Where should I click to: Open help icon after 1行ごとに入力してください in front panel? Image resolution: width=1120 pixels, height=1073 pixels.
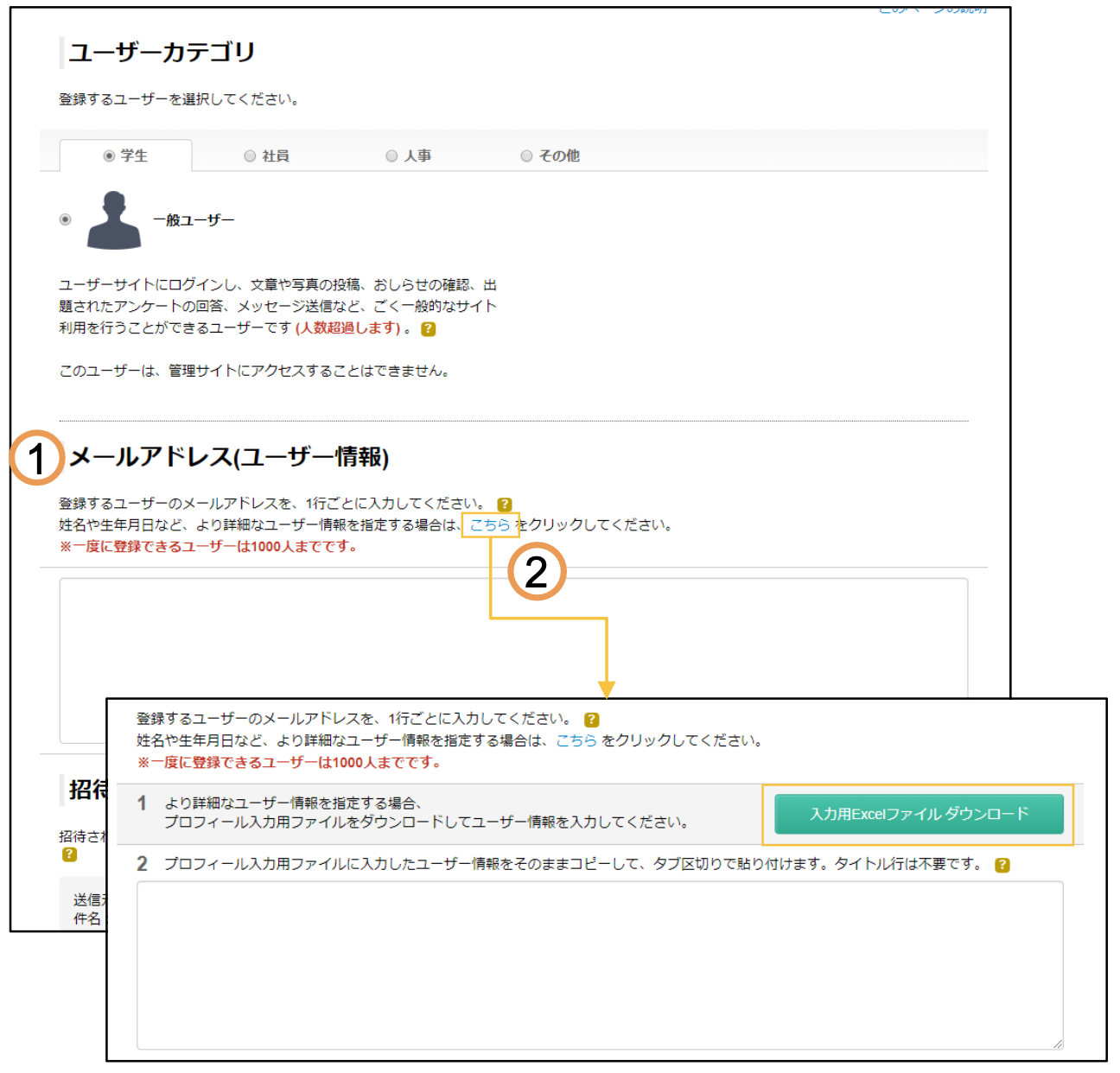pos(592,720)
